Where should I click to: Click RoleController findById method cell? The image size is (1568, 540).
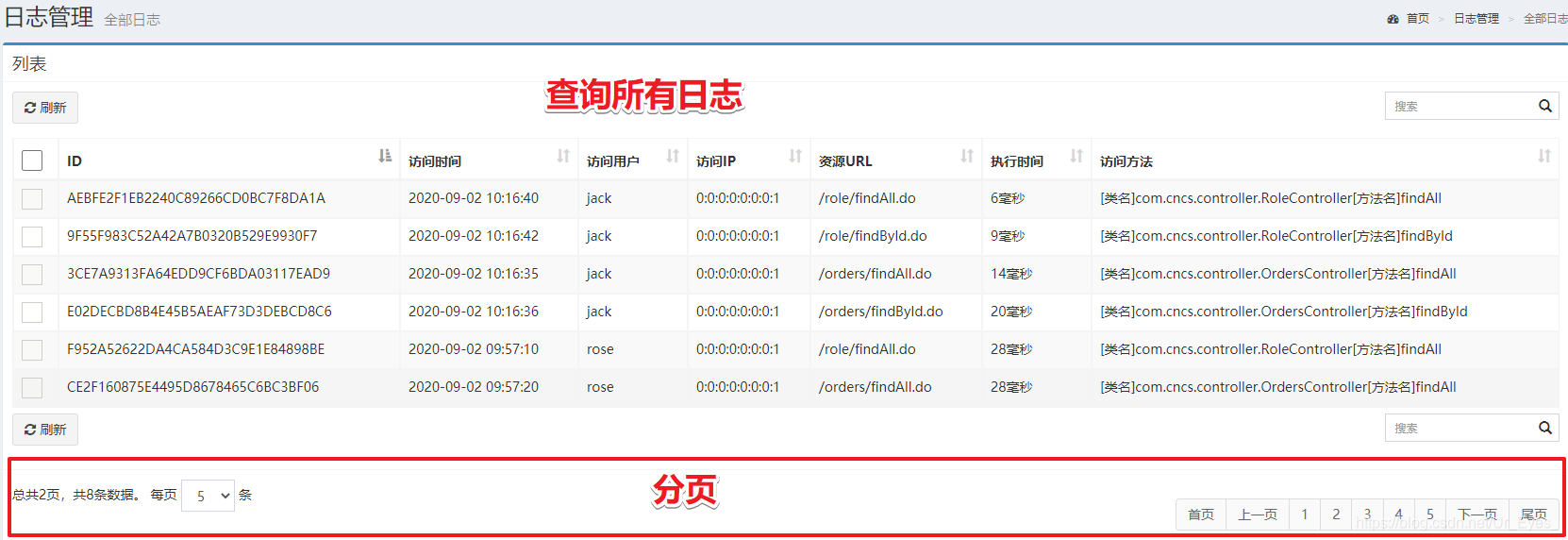(1276, 236)
